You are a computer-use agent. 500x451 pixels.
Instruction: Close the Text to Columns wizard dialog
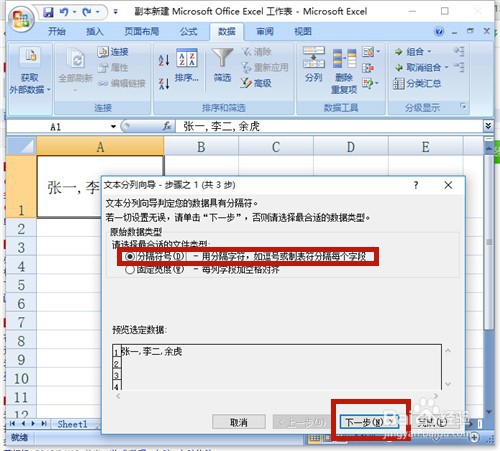tap(448, 185)
